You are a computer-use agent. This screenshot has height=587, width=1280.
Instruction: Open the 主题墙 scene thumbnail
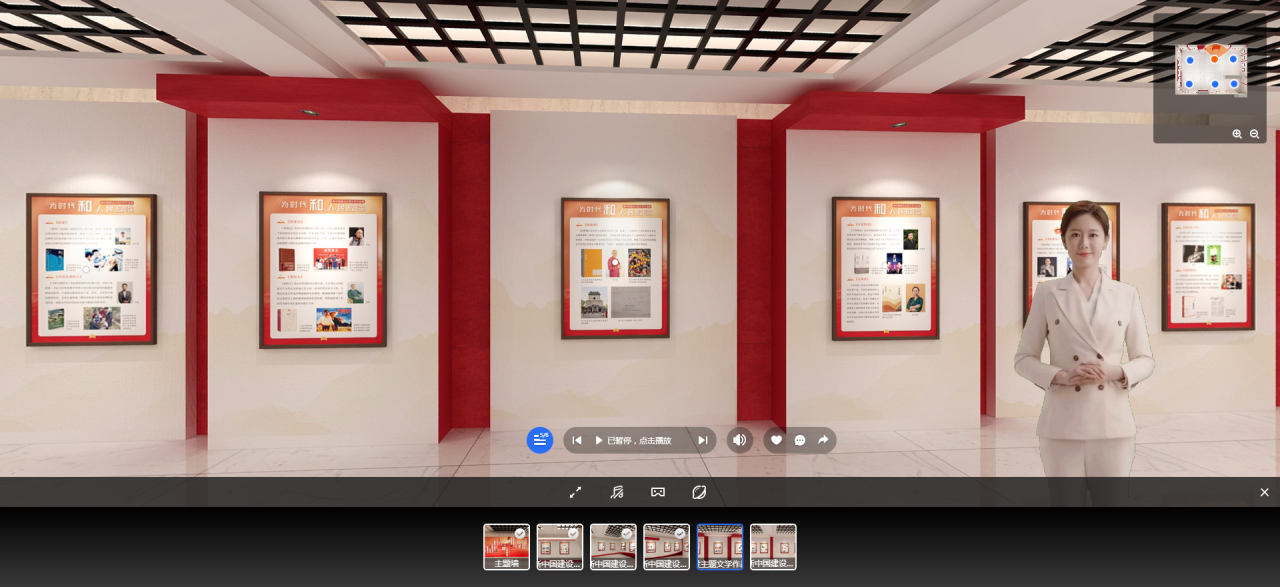click(507, 547)
